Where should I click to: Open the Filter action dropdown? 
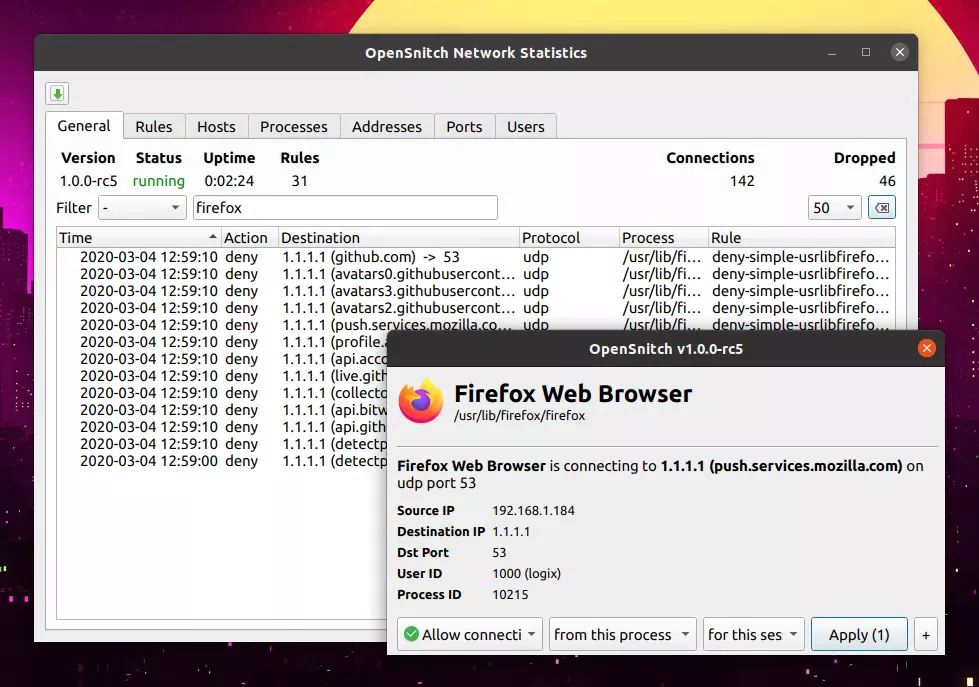pos(142,208)
